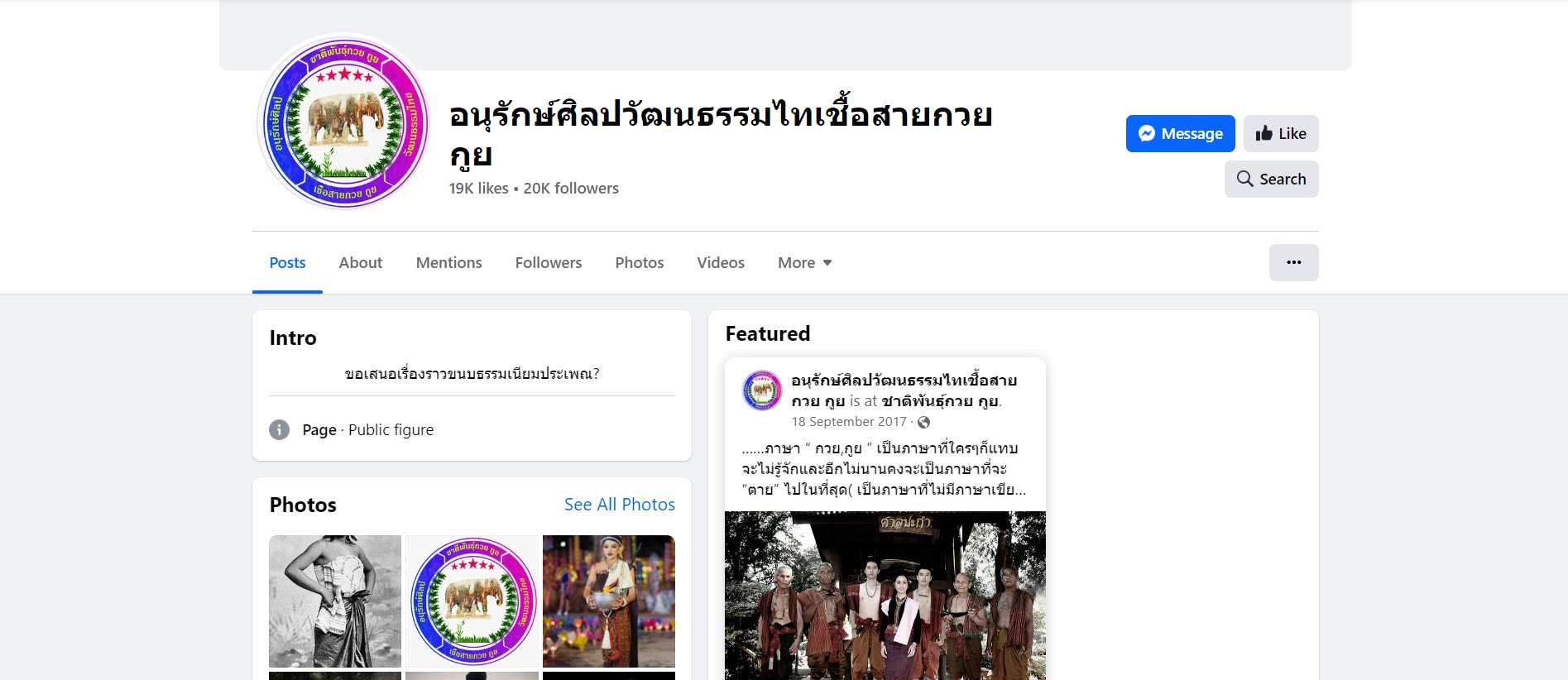Click the magnifier Search button
The height and width of the screenshot is (680, 1568).
tap(1271, 180)
